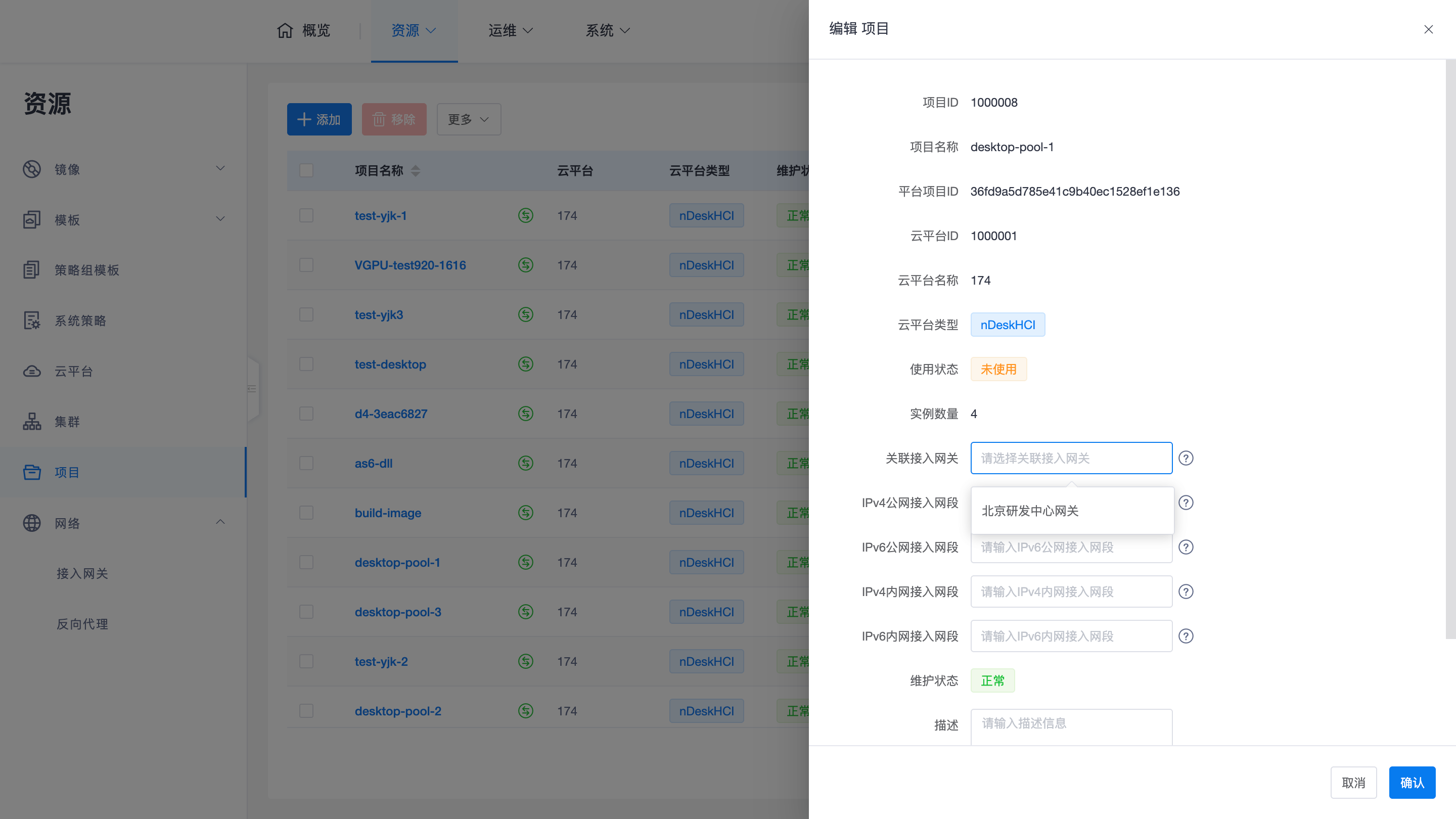The height and width of the screenshot is (819, 1456).
Task: Click help icon beside IPv6内网接入网段 field
Action: pyautogui.click(x=1186, y=636)
